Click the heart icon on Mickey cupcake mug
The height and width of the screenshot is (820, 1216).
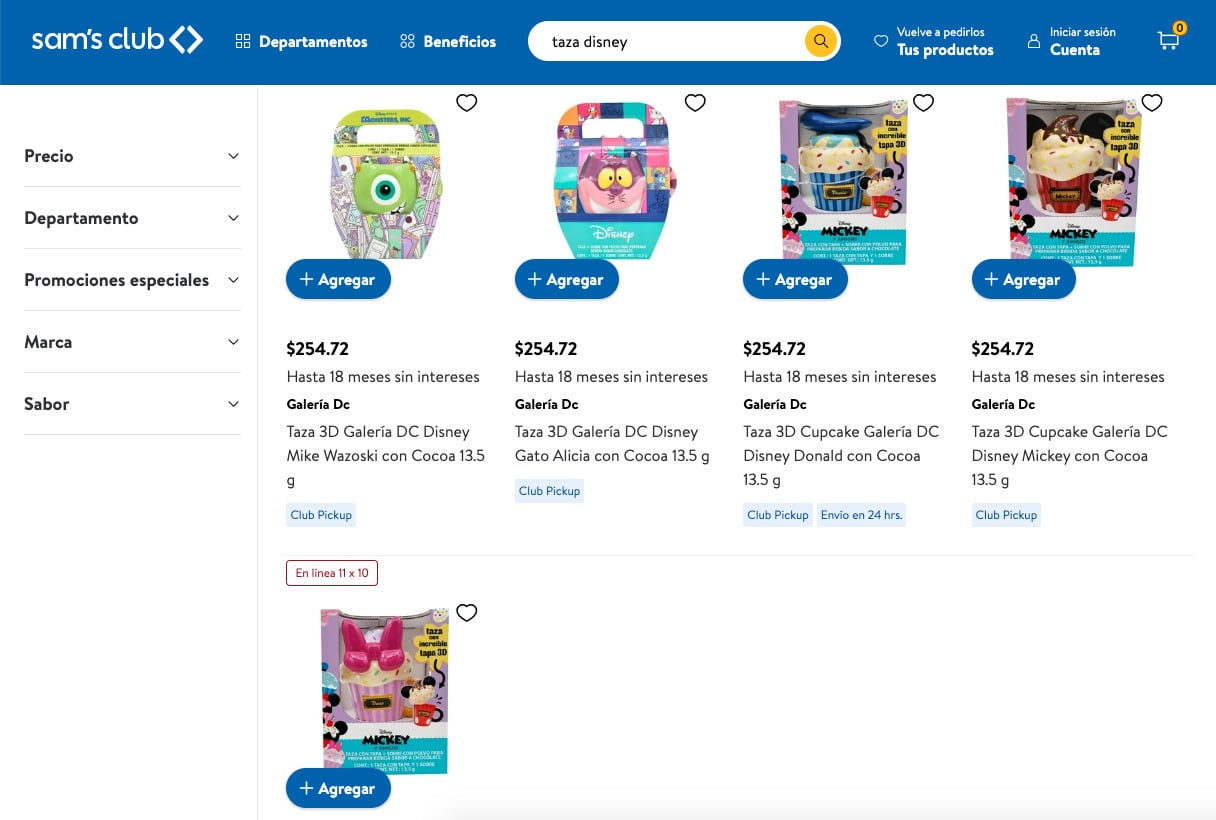[1151, 102]
